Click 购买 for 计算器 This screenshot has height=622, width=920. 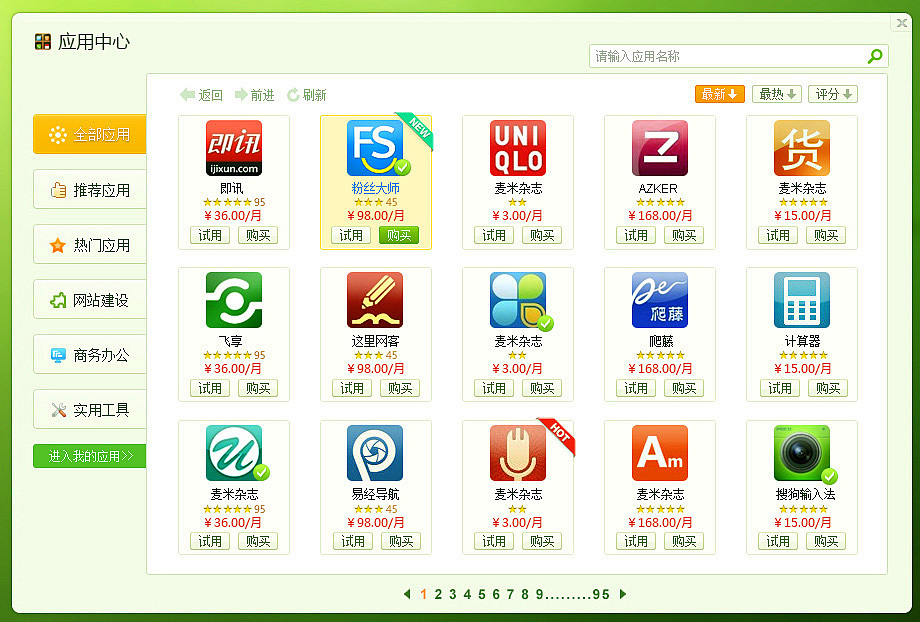tap(828, 388)
